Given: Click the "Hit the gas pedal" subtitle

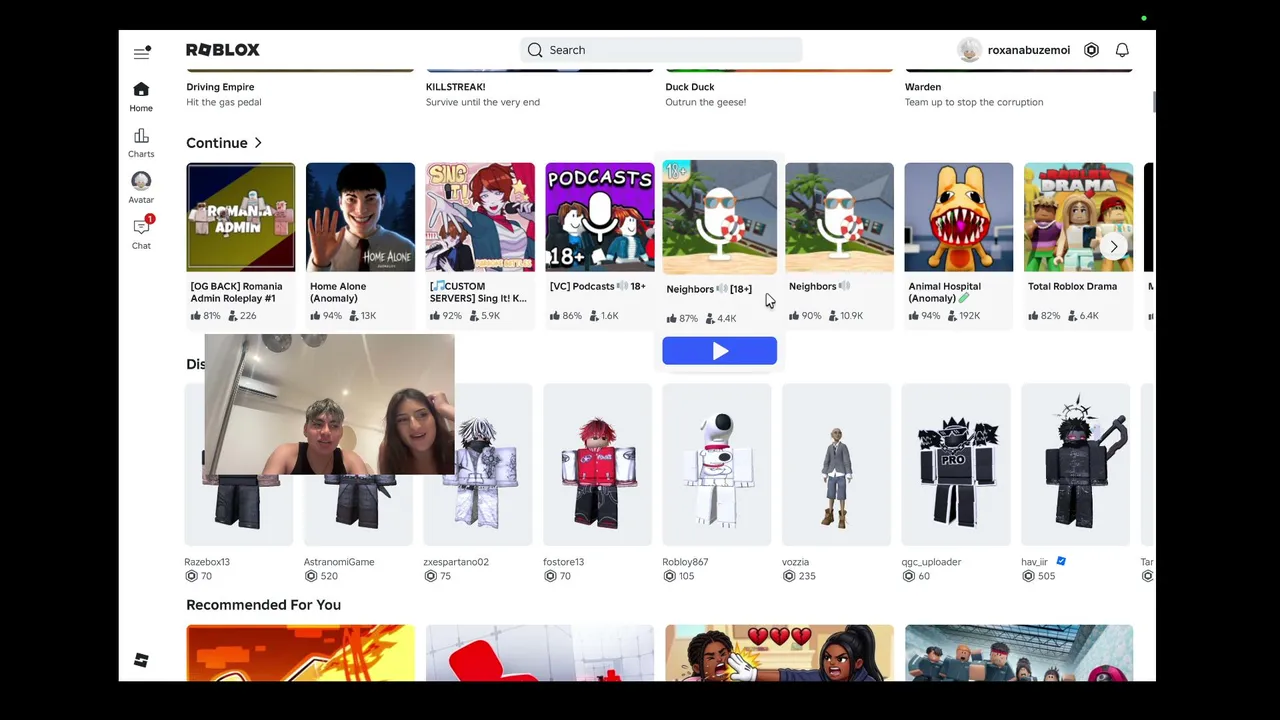Looking at the screenshot, I should tap(224, 102).
